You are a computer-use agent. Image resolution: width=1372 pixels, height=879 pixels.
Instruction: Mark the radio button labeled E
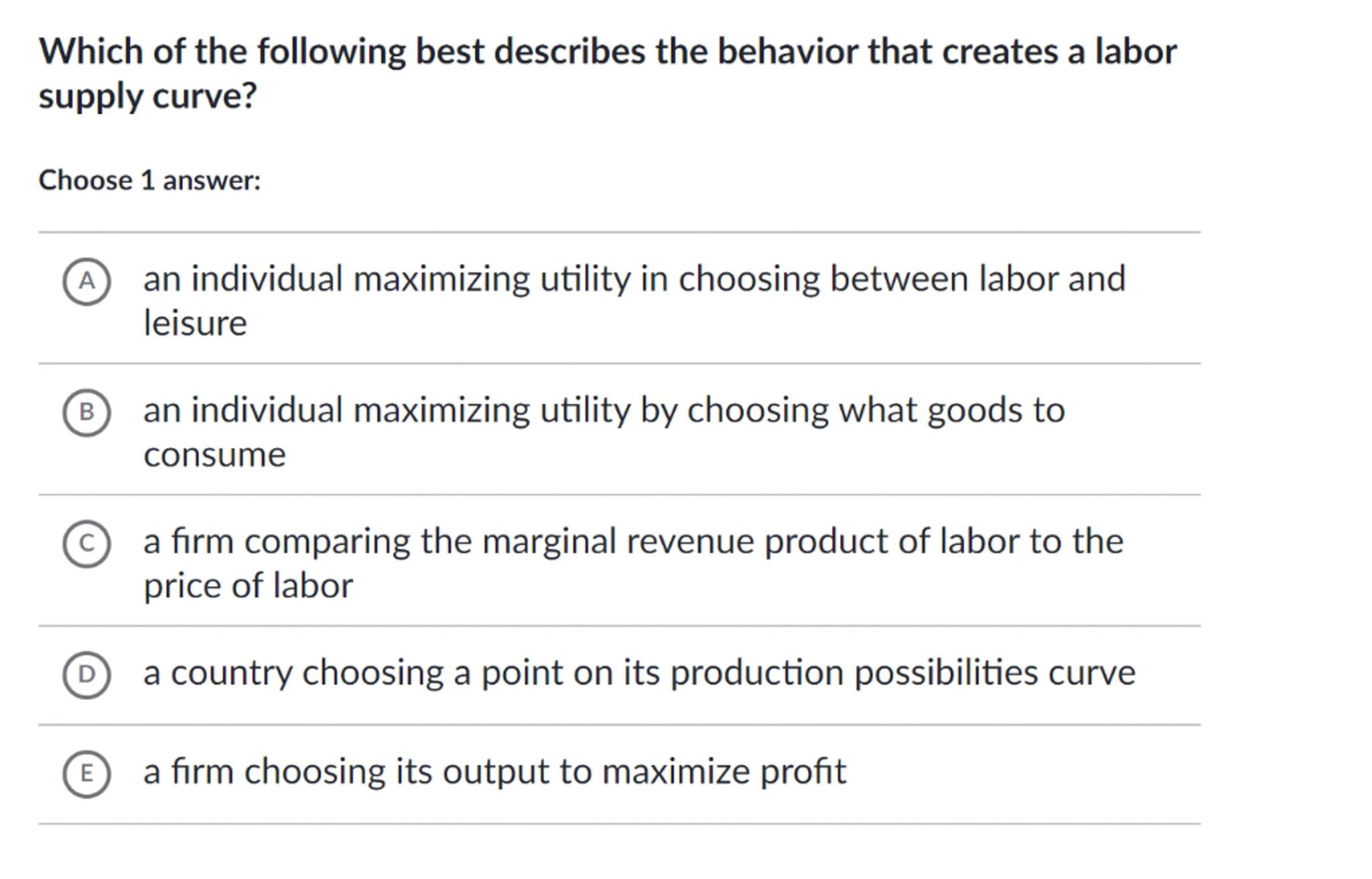tap(86, 774)
